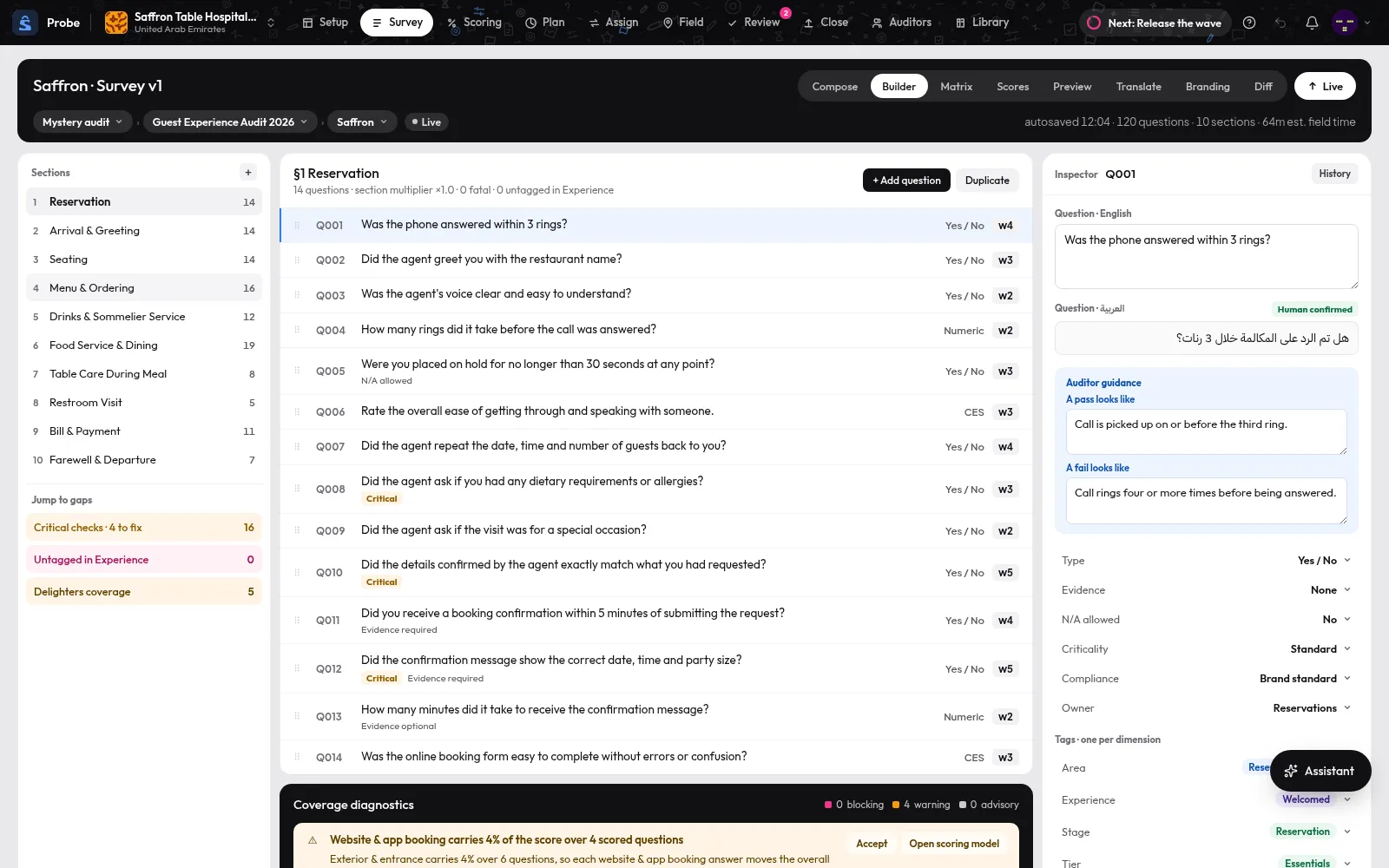Click the Add question button
This screenshot has height=868, width=1389.
(x=906, y=181)
